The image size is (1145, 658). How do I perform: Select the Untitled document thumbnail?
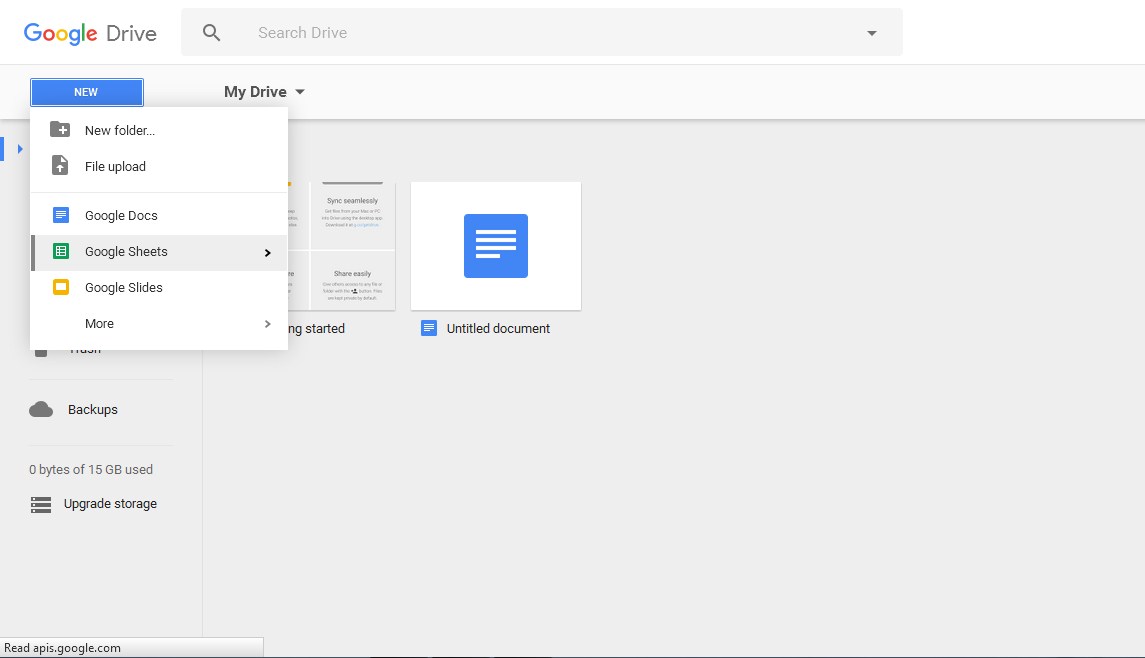pos(496,246)
